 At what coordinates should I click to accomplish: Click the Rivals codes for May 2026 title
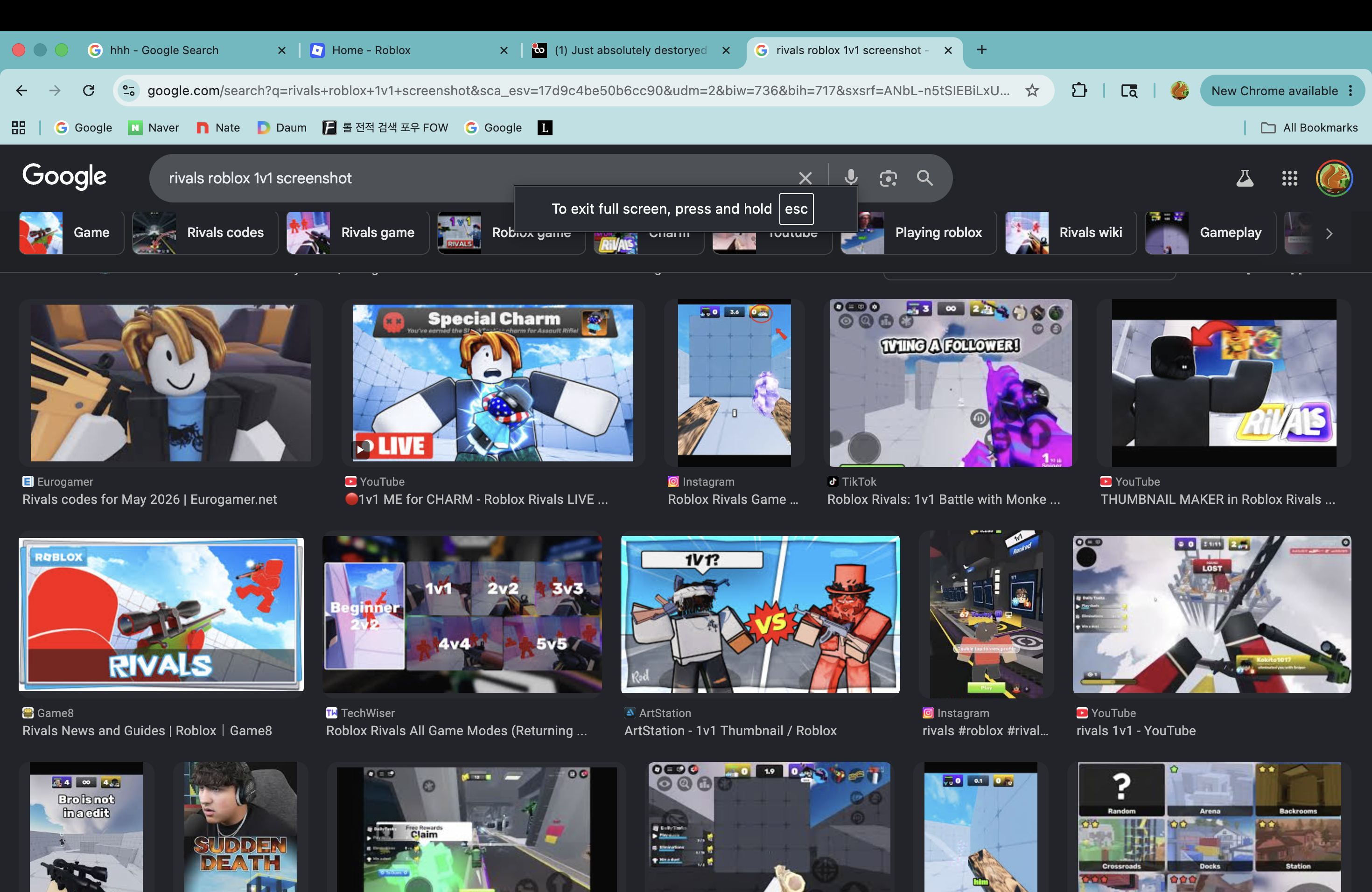[x=149, y=499]
